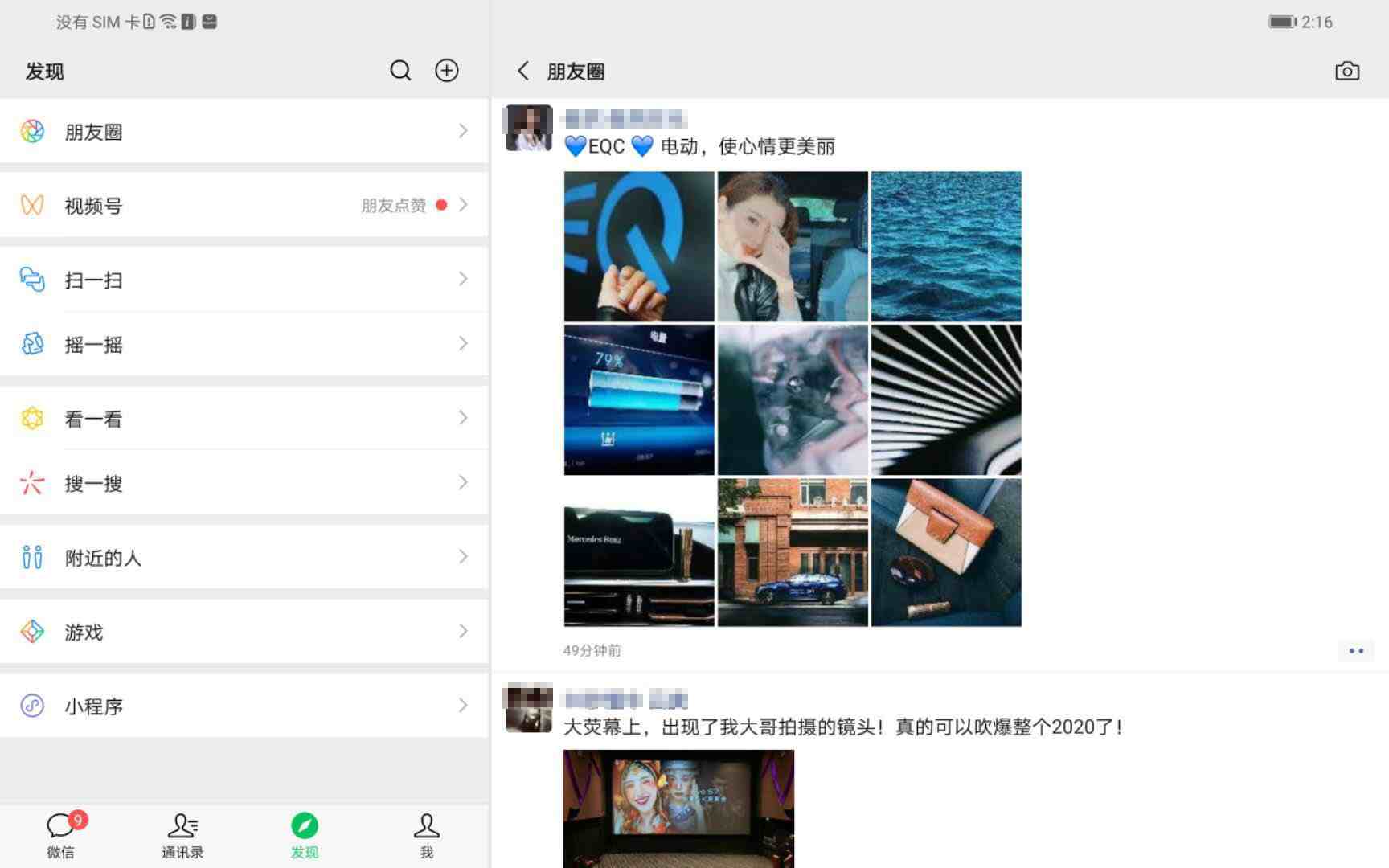Open the Mercedes-Benz dashboard photo
This screenshot has height=868, width=1389.
click(639, 553)
